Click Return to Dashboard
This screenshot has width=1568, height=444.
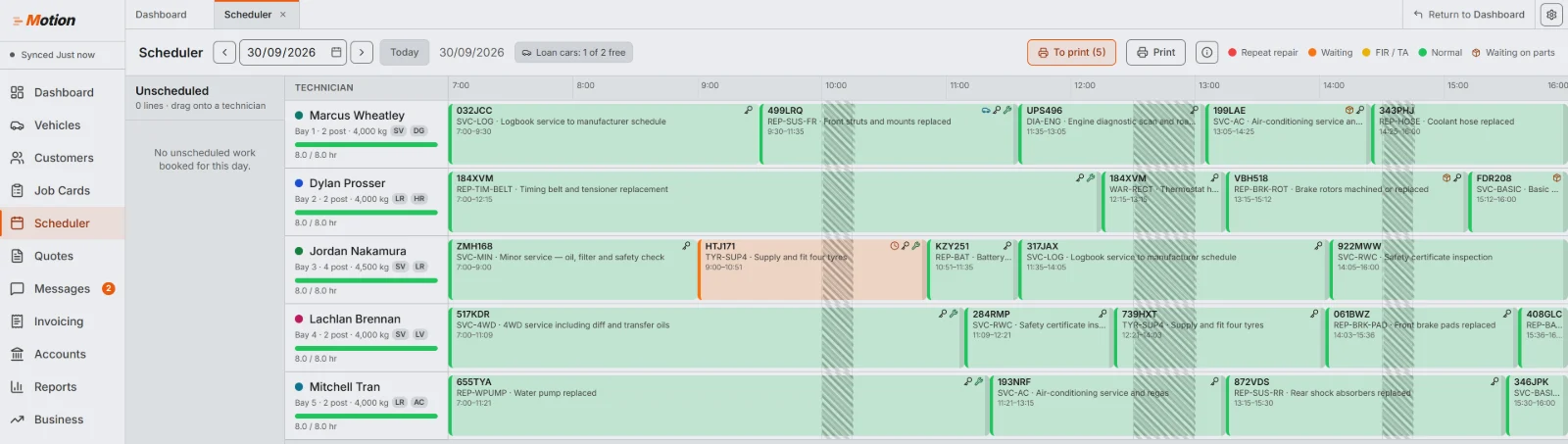1469,15
